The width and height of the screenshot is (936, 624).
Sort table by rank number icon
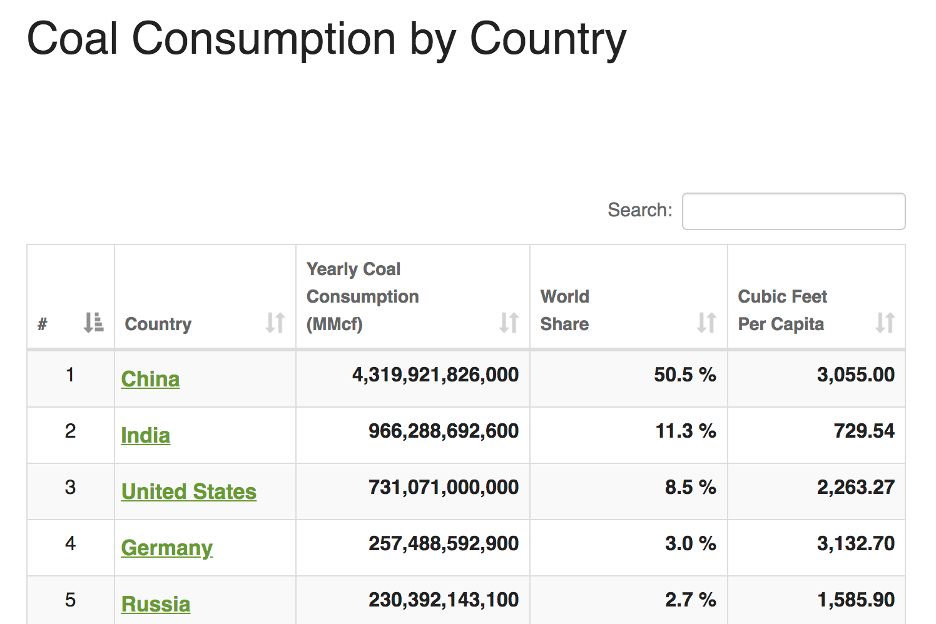click(93, 322)
